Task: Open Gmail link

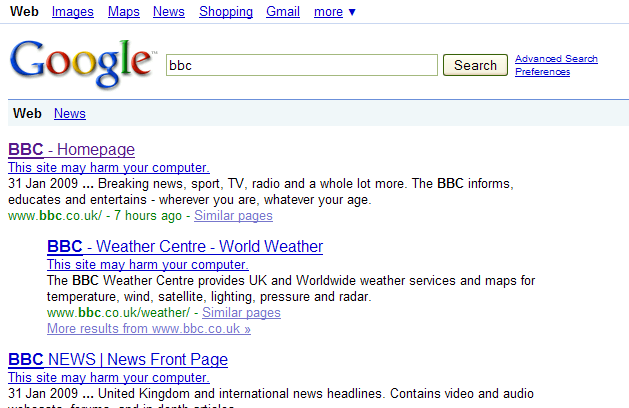Action: [x=283, y=12]
